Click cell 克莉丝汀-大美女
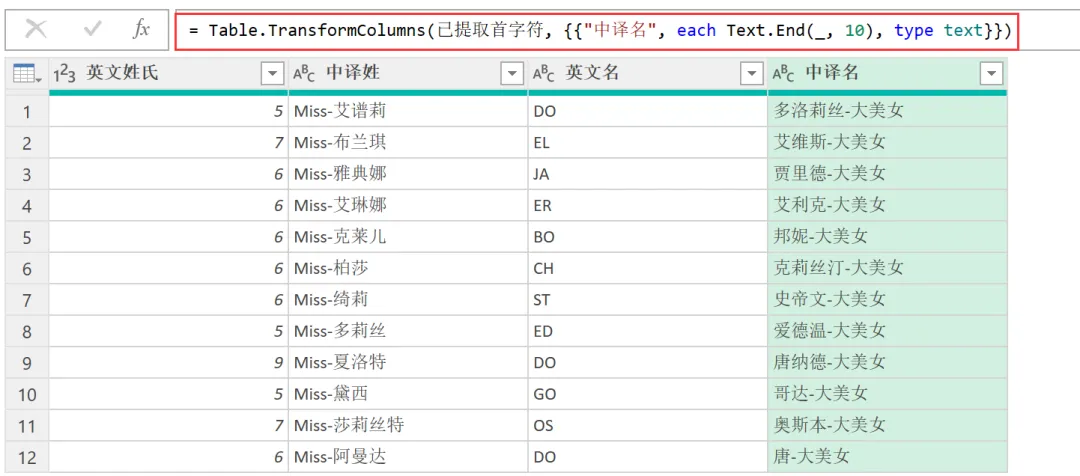Image resolution: width=1080 pixels, height=476 pixels. pyautogui.click(x=887, y=269)
